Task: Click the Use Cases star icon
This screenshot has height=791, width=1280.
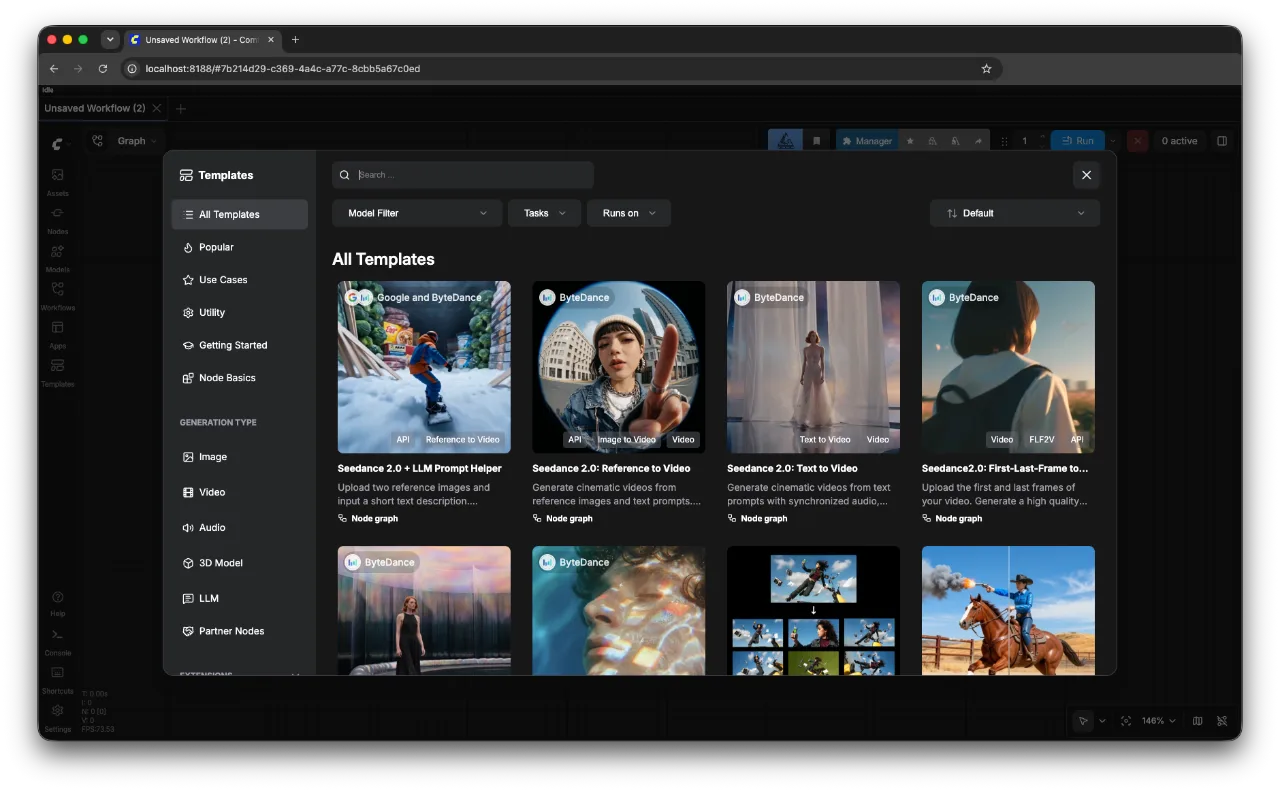Action: [188, 280]
